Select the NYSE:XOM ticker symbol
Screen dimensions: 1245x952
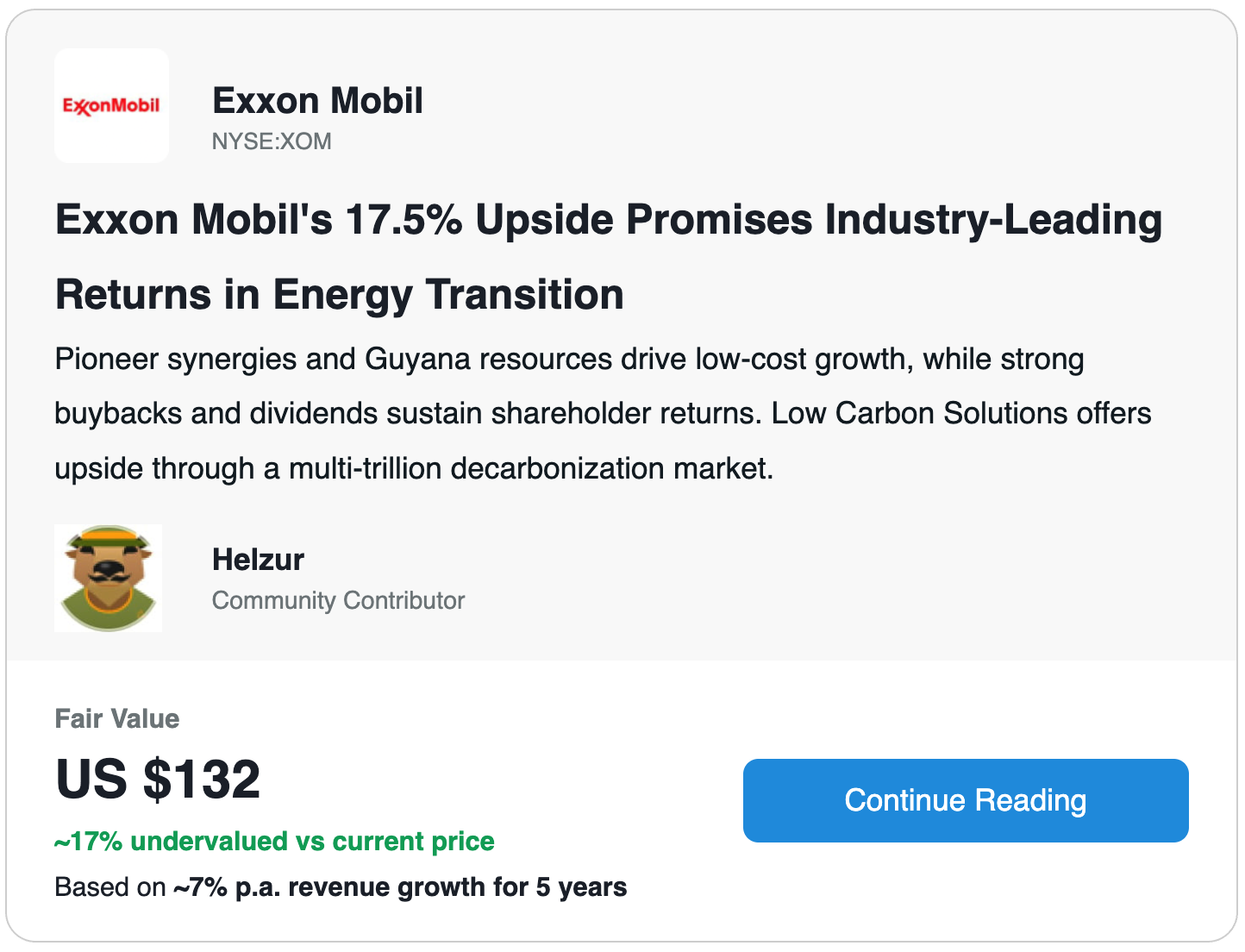tap(272, 141)
